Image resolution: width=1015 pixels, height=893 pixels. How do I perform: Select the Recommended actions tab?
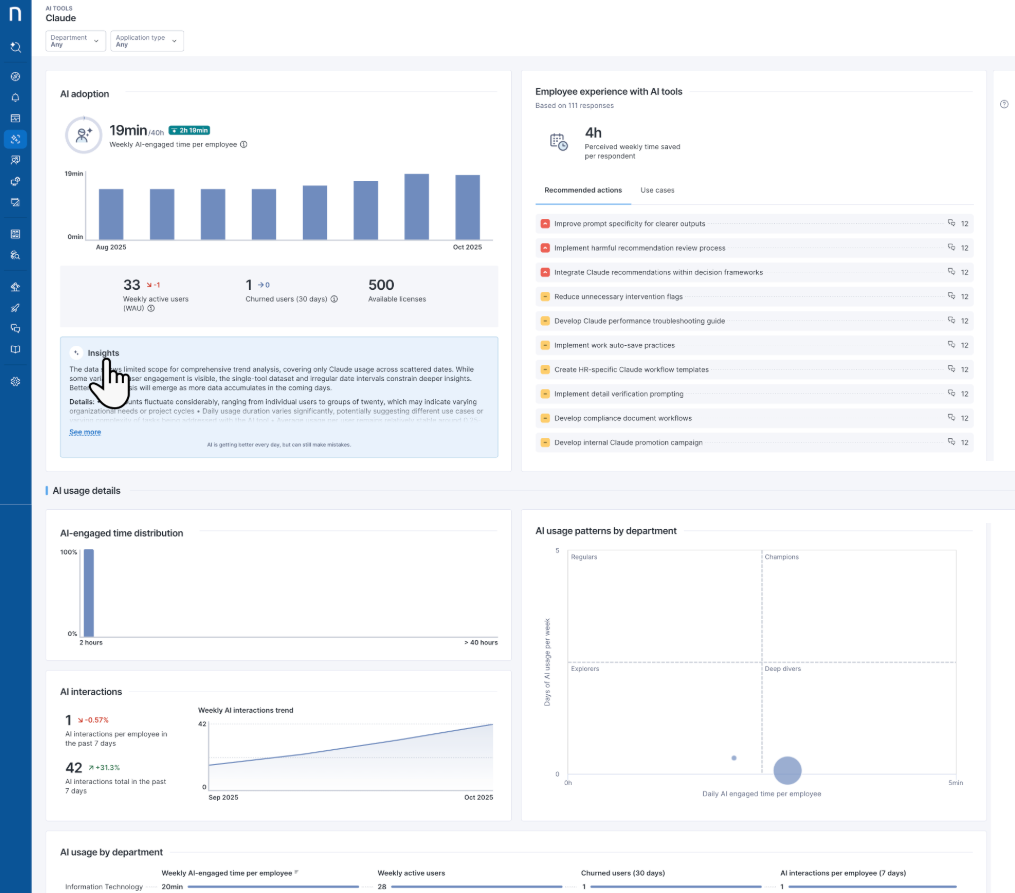583,190
